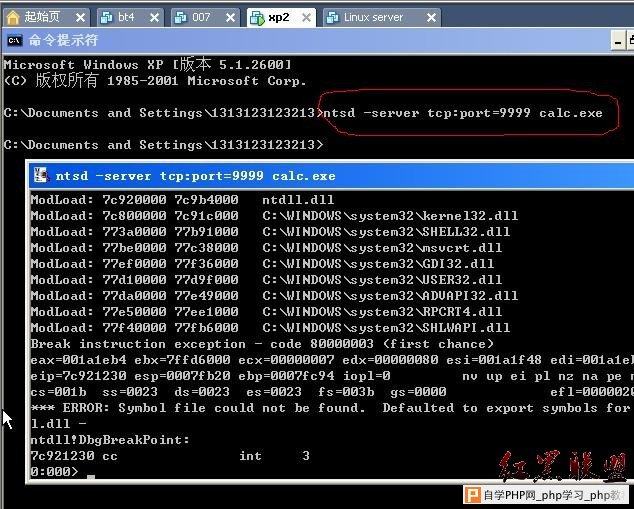634x509 pixels.
Task: Click the eip=7c921230 register line
Action: tap(332, 376)
